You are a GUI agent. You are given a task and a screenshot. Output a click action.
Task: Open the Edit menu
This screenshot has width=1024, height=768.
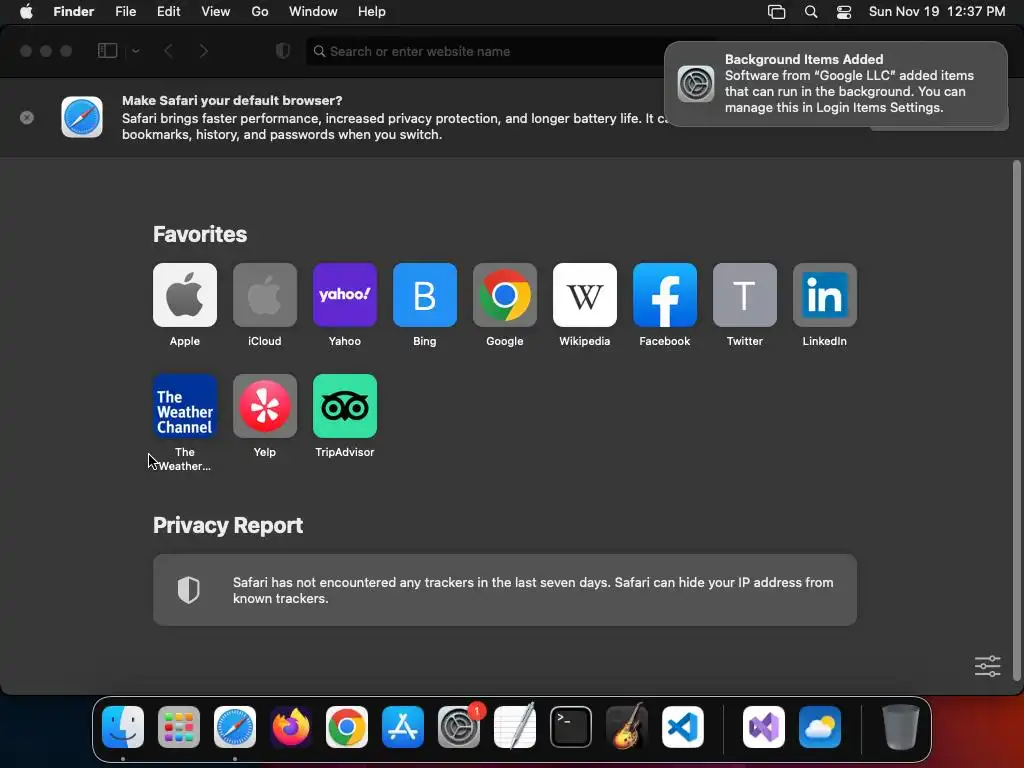pos(168,12)
